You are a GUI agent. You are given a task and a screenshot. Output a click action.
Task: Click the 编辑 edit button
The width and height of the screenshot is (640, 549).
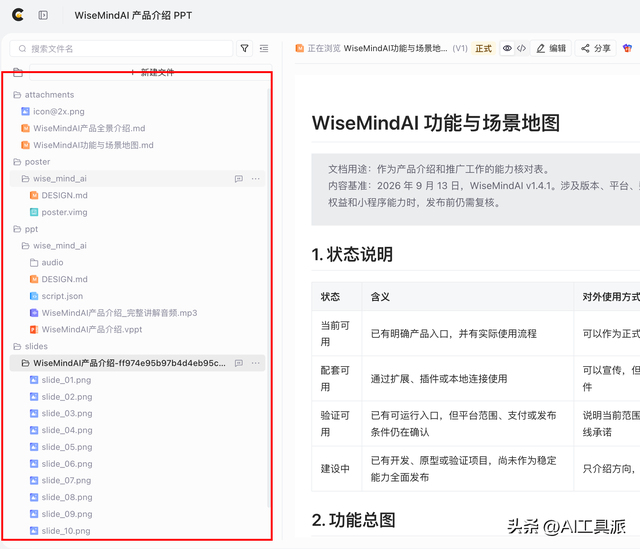551,48
